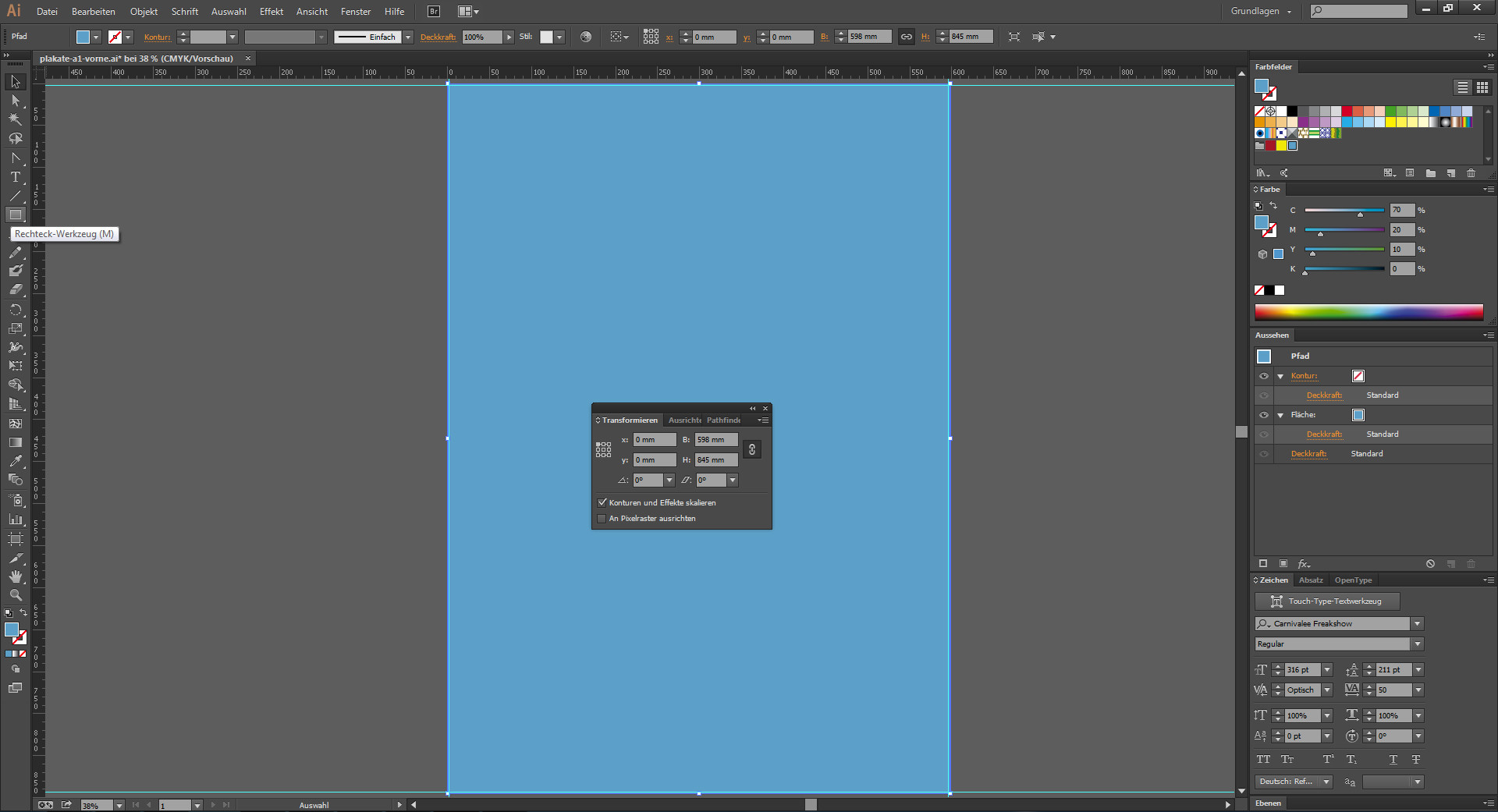Select the Eyedropper tool
1498x812 pixels.
tap(15, 461)
